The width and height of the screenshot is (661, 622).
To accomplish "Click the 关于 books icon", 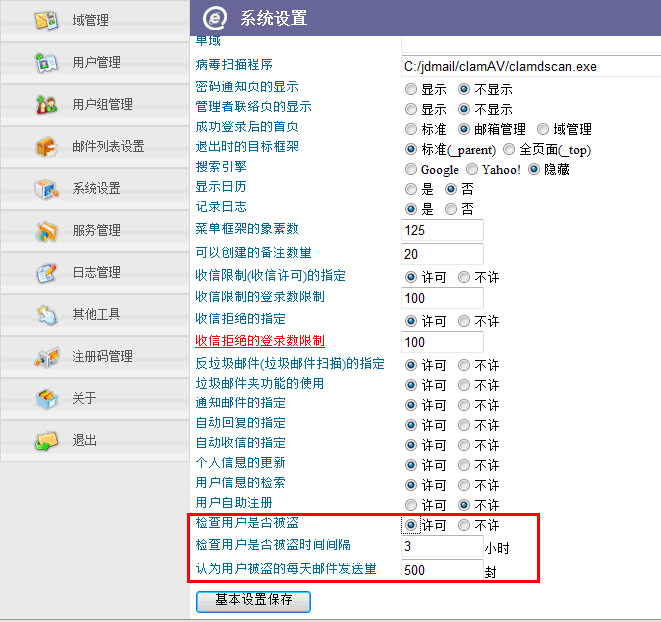I will pos(46,399).
